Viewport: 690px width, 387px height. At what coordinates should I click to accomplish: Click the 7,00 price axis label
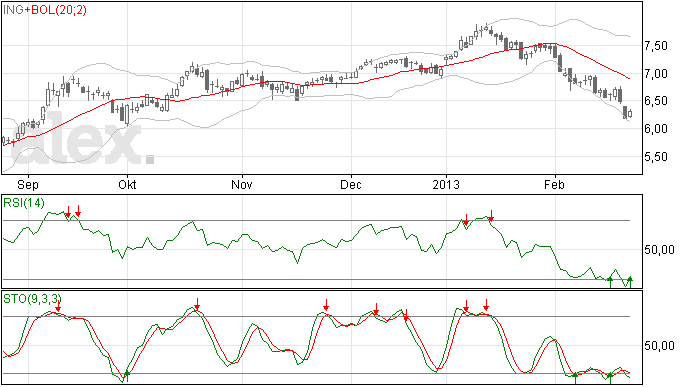tap(656, 74)
